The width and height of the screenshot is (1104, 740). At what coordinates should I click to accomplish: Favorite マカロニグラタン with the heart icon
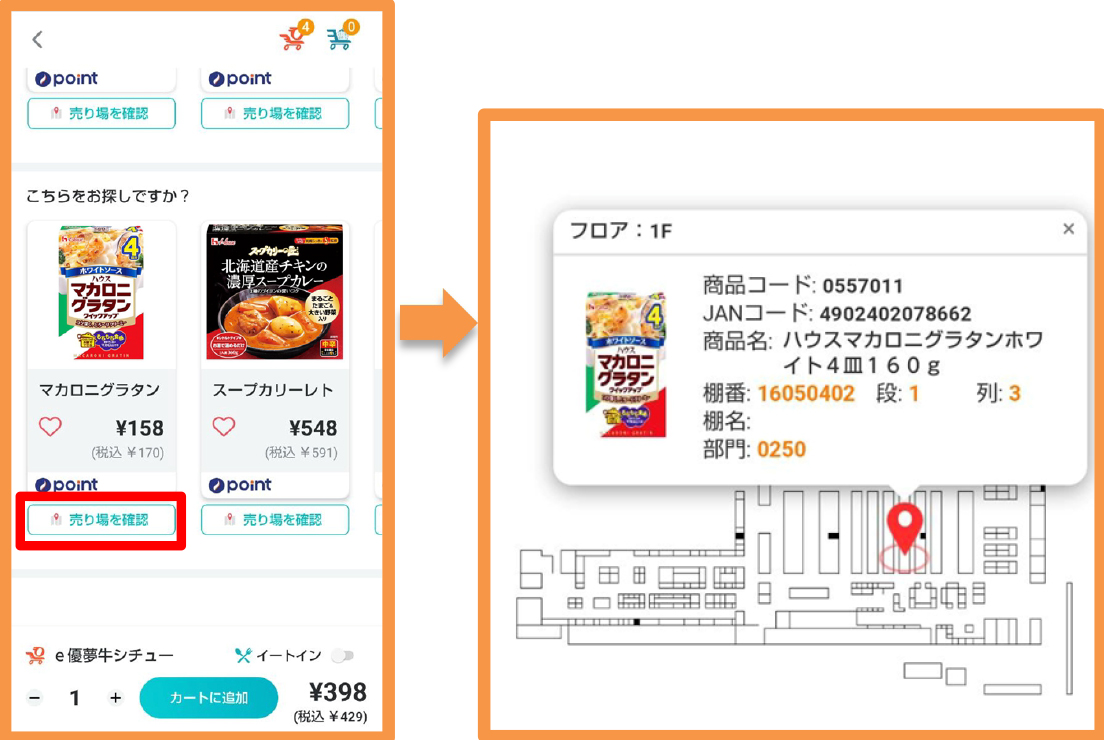50,426
